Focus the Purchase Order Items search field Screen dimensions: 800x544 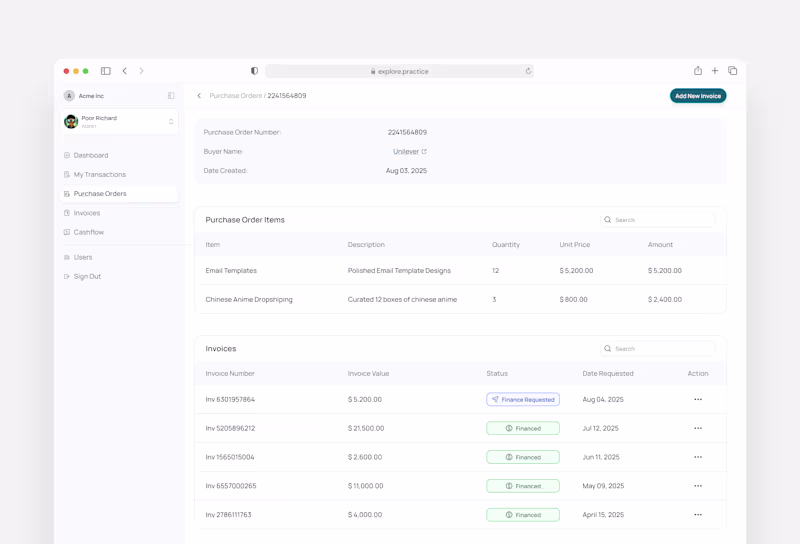click(x=658, y=220)
